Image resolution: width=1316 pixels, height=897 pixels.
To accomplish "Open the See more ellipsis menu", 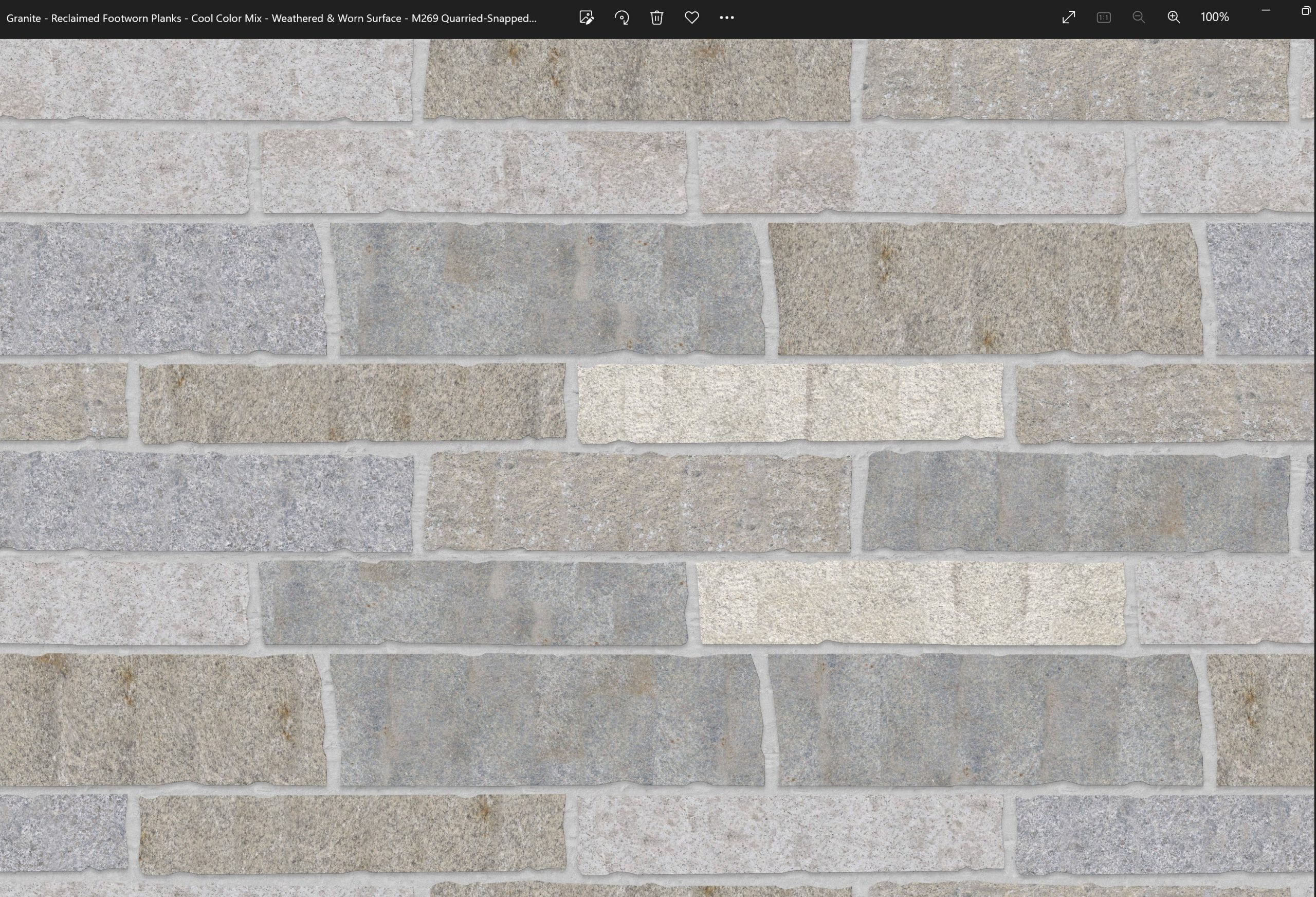I will click(727, 17).
